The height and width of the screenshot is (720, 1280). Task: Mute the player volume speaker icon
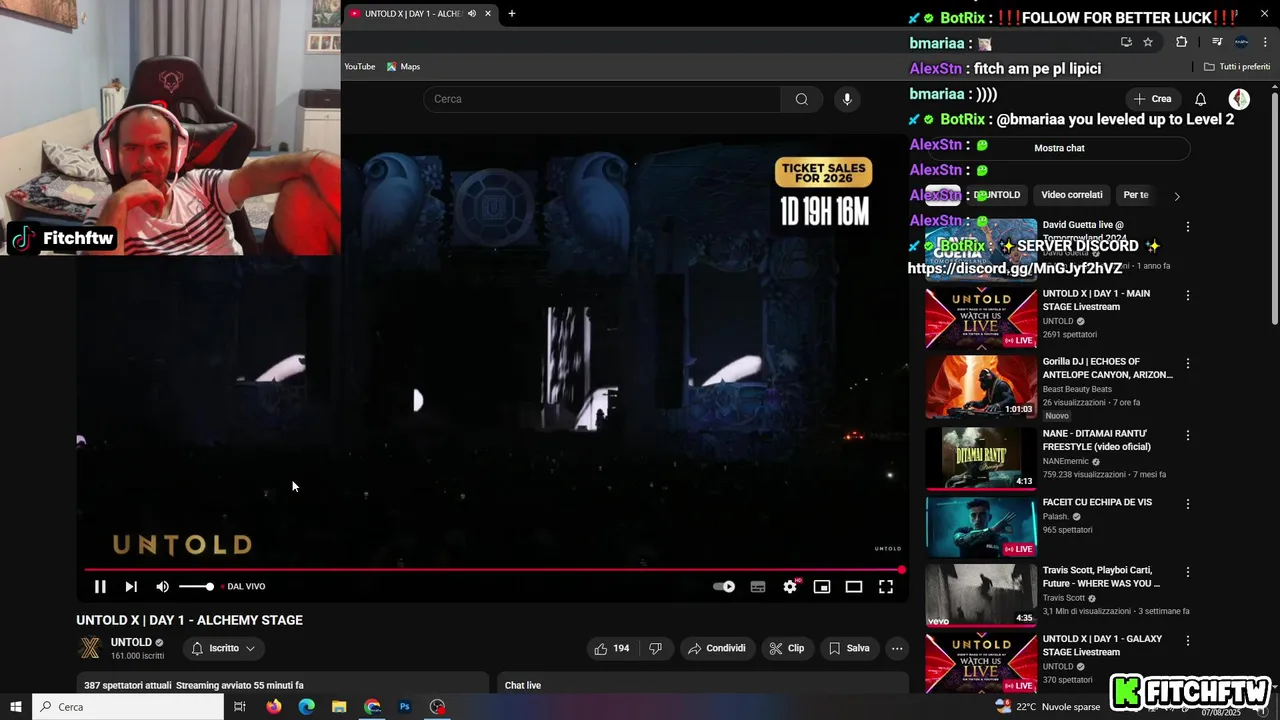coord(162,587)
